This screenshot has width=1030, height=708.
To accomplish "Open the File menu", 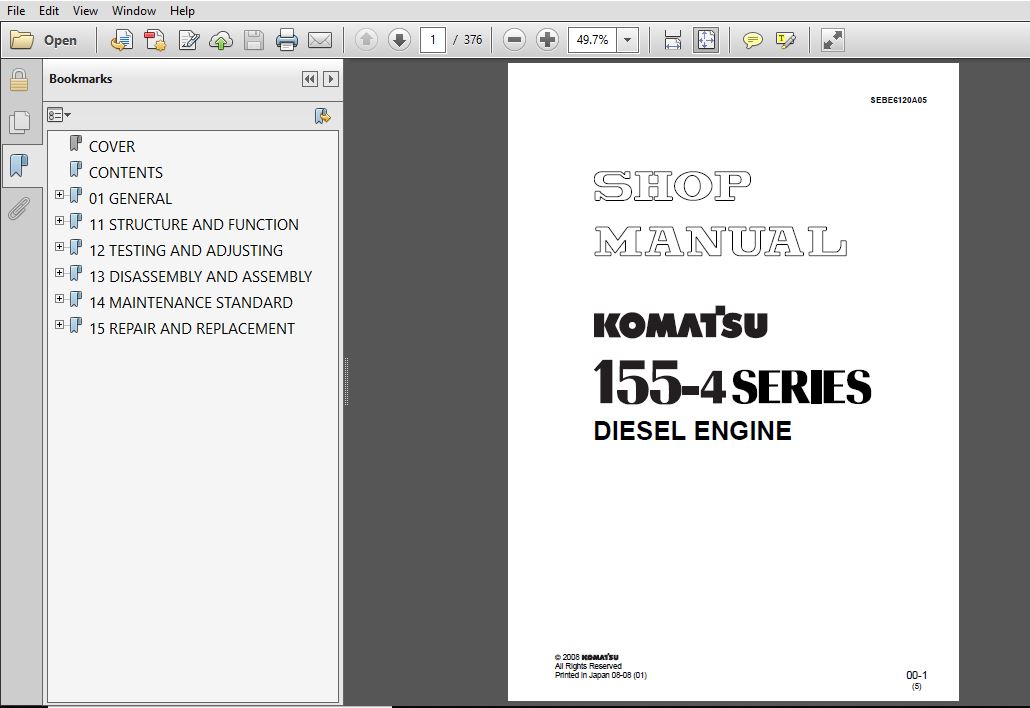I will tap(16, 11).
